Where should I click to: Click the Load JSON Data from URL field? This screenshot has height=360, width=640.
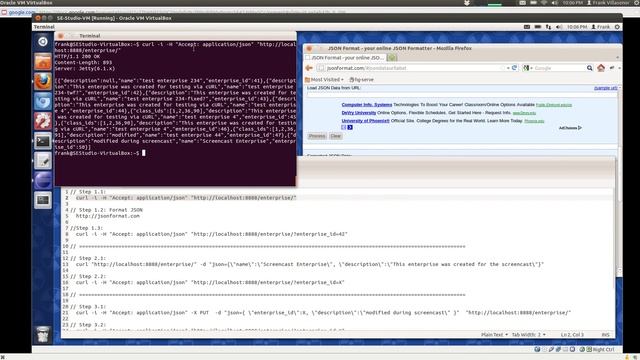coord(462,94)
